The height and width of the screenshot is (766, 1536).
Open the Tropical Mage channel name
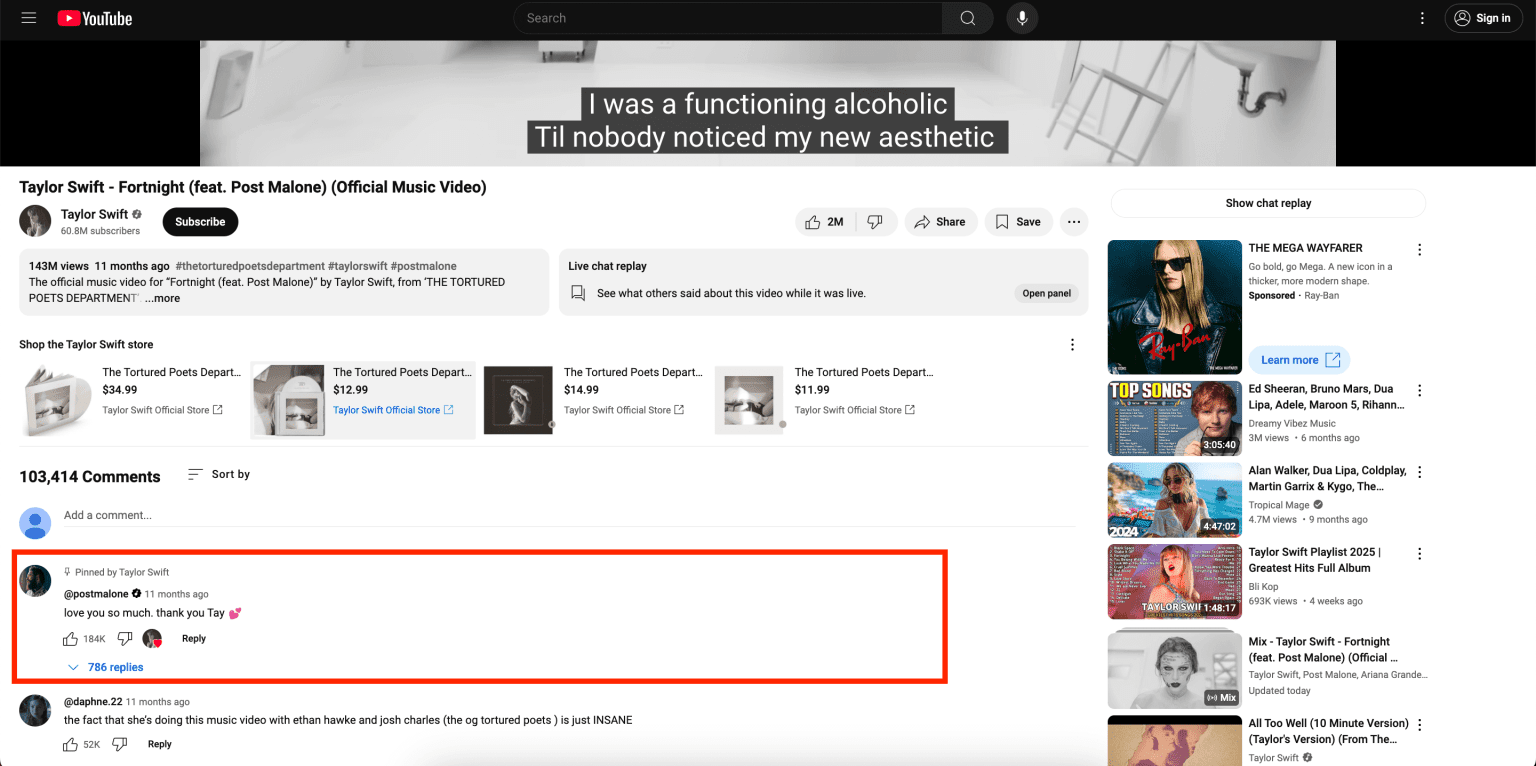[x=1279, y=505]
